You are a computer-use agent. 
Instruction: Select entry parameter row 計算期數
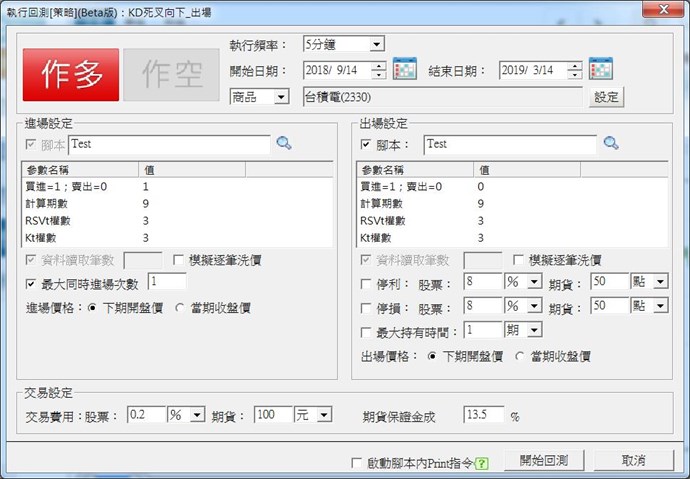pyautogui.click(x=177, y=204)
